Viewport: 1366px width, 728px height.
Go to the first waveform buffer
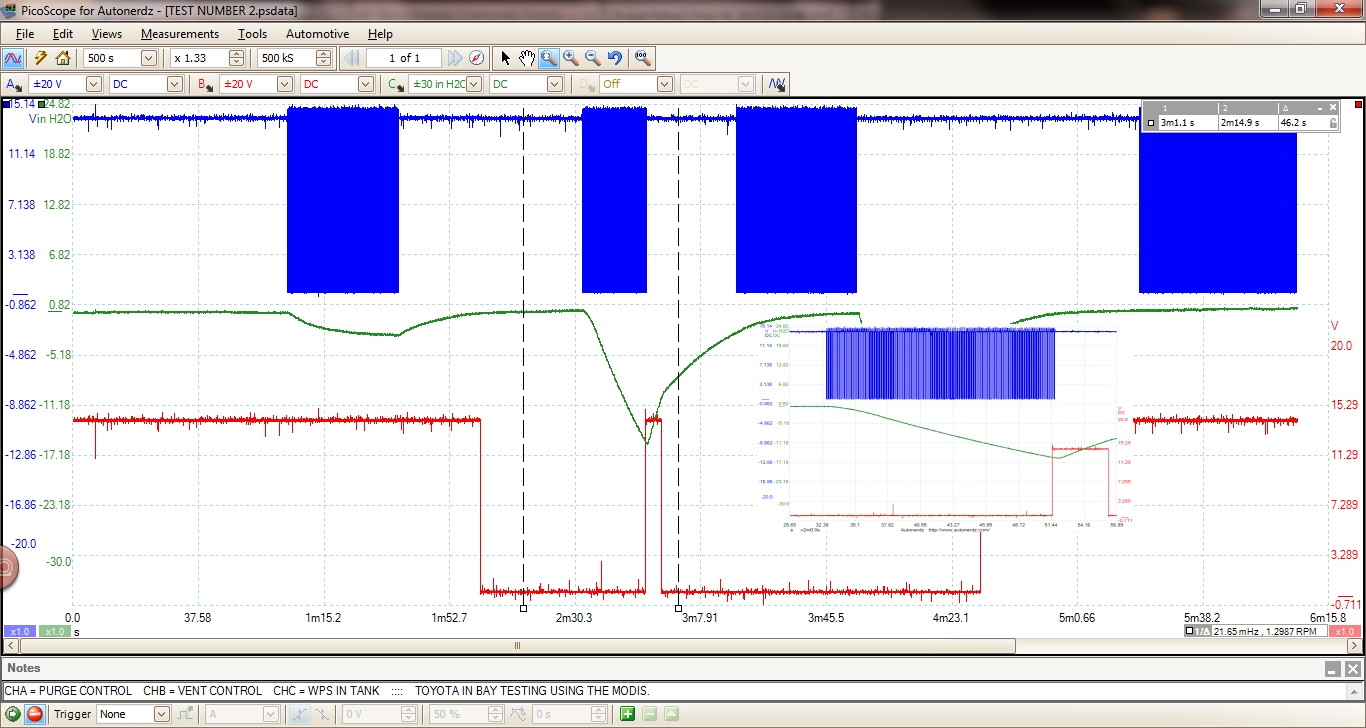tap(352, 58)
